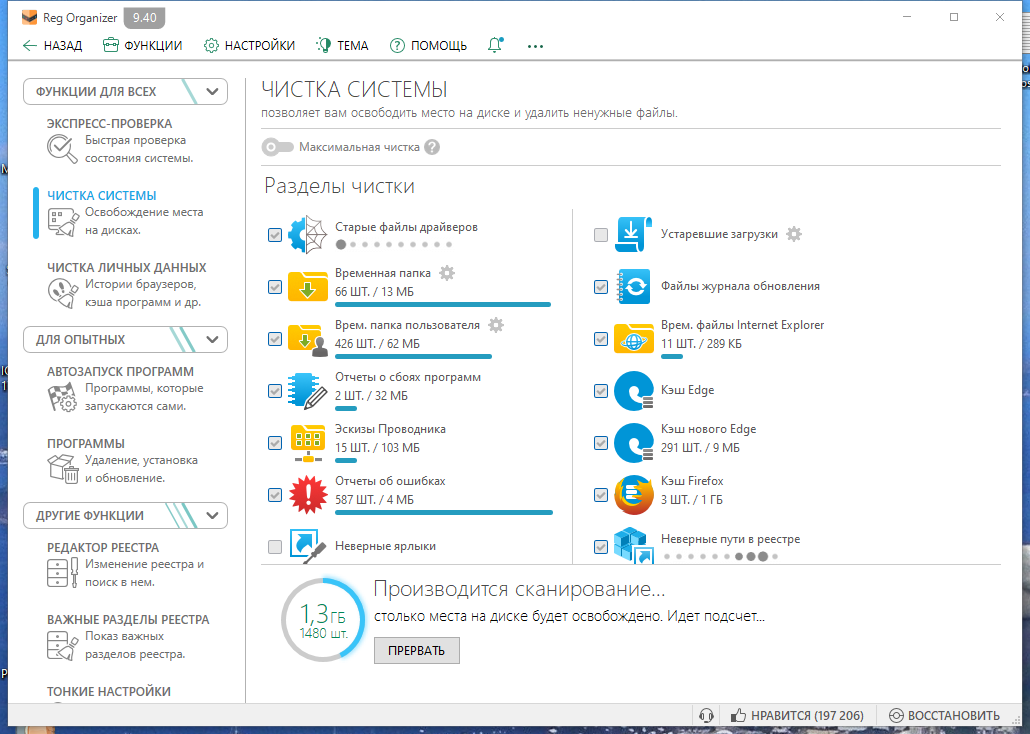Screen dimensions: 1030x734
Task: Click the user temp folder icon
Action: (307, 339)
